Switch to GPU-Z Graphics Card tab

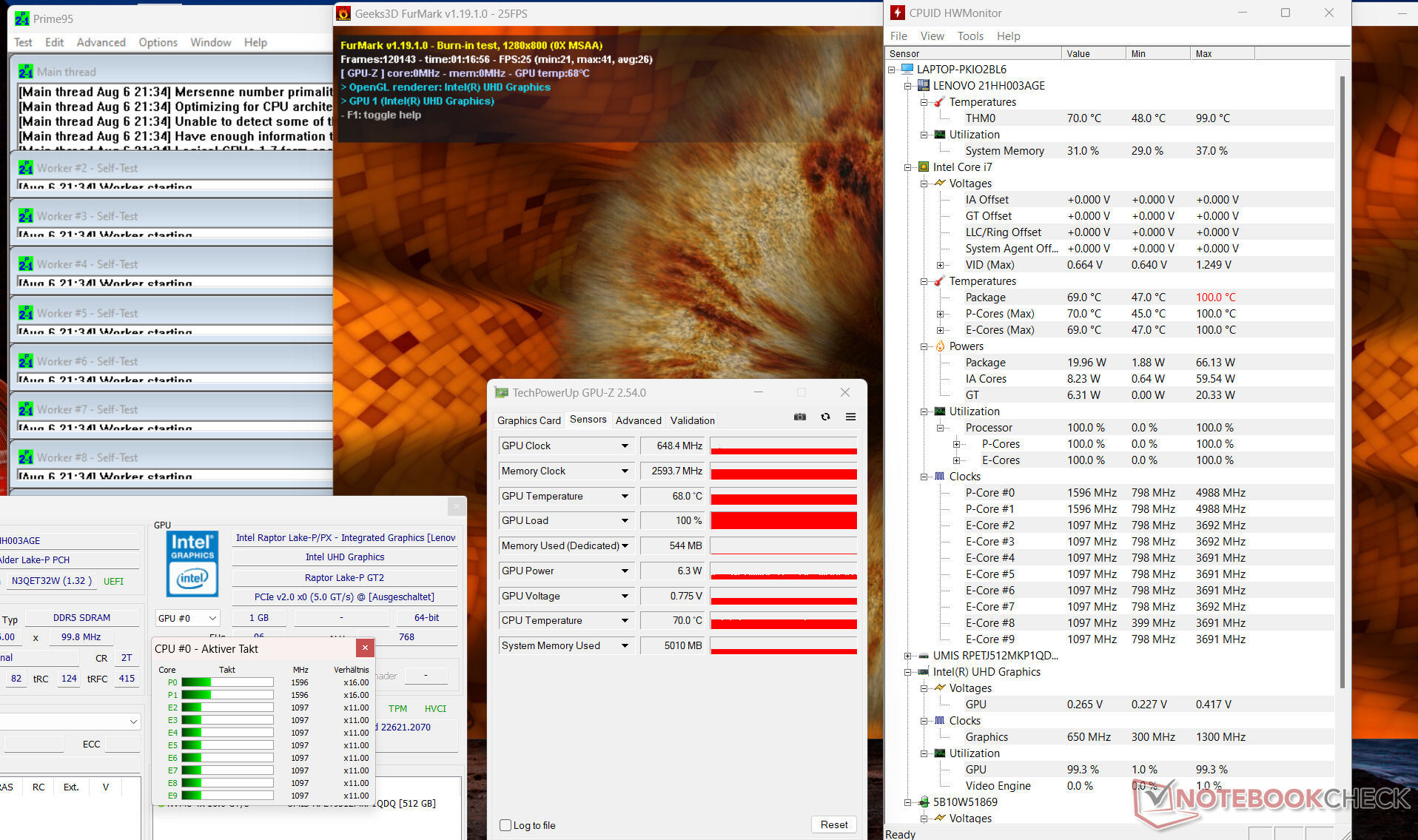pyautogui.click(x=528, y=420)
